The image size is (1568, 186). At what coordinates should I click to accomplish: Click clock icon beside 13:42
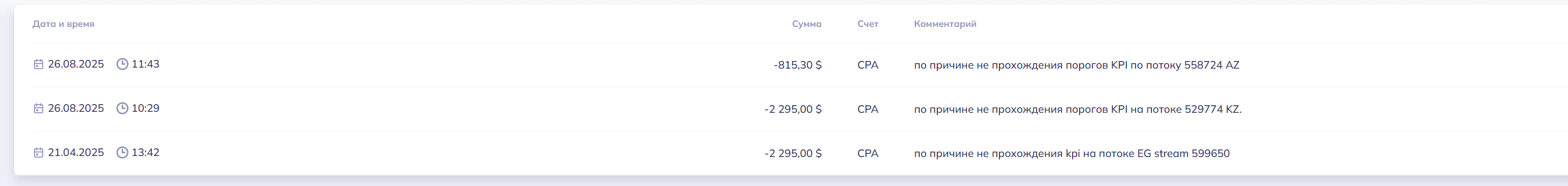point(122,152)
